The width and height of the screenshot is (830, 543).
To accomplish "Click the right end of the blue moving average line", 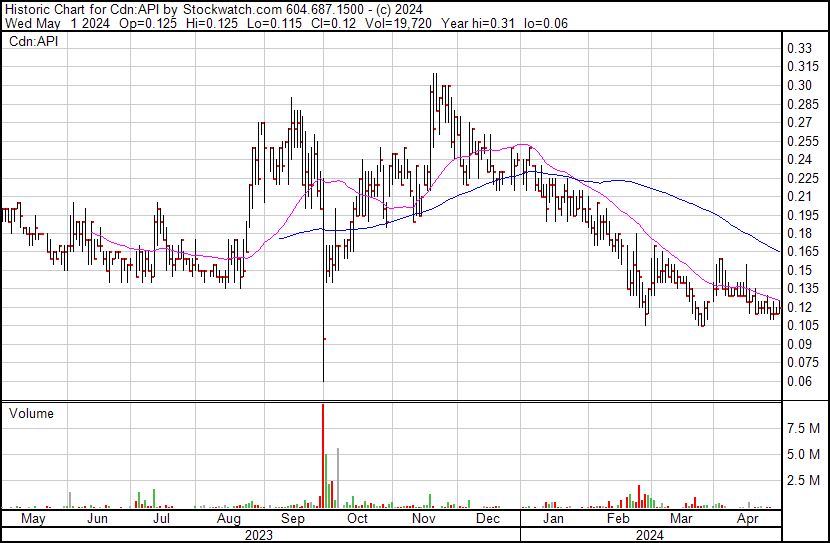I will (779, 250).
